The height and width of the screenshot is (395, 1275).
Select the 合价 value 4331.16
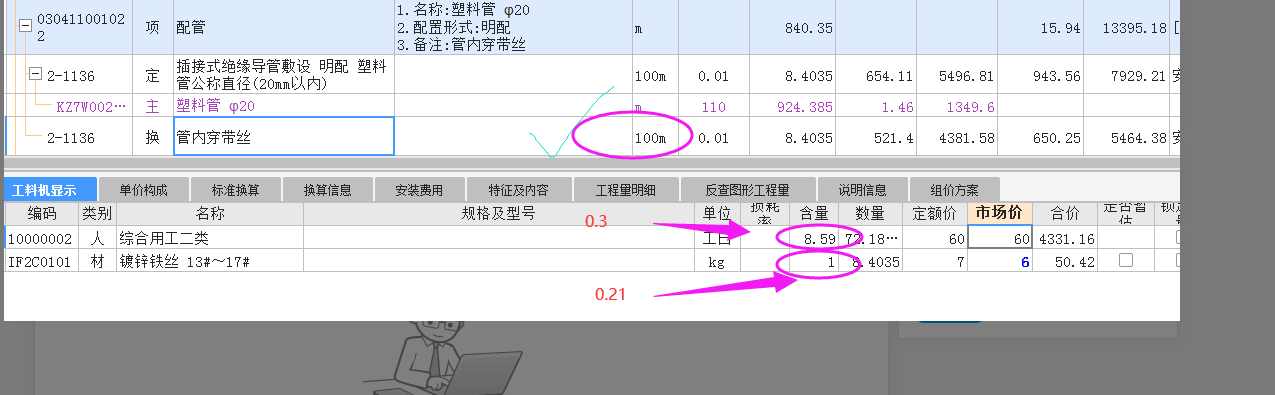[1065, 238]
